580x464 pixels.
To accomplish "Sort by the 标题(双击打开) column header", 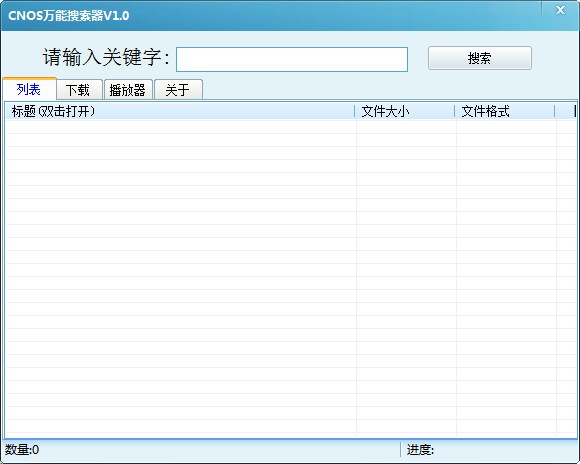I will 180,111.
